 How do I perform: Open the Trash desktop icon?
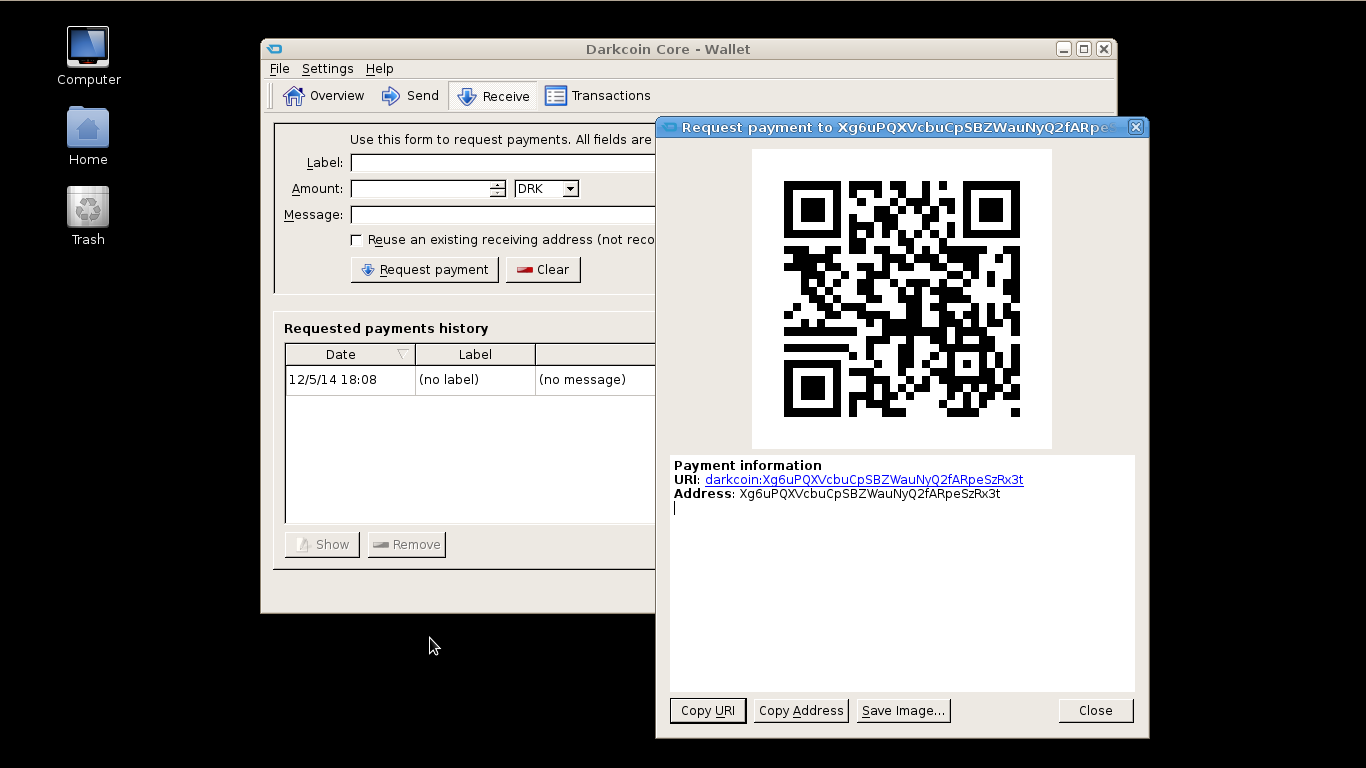[x=88, y=216]
